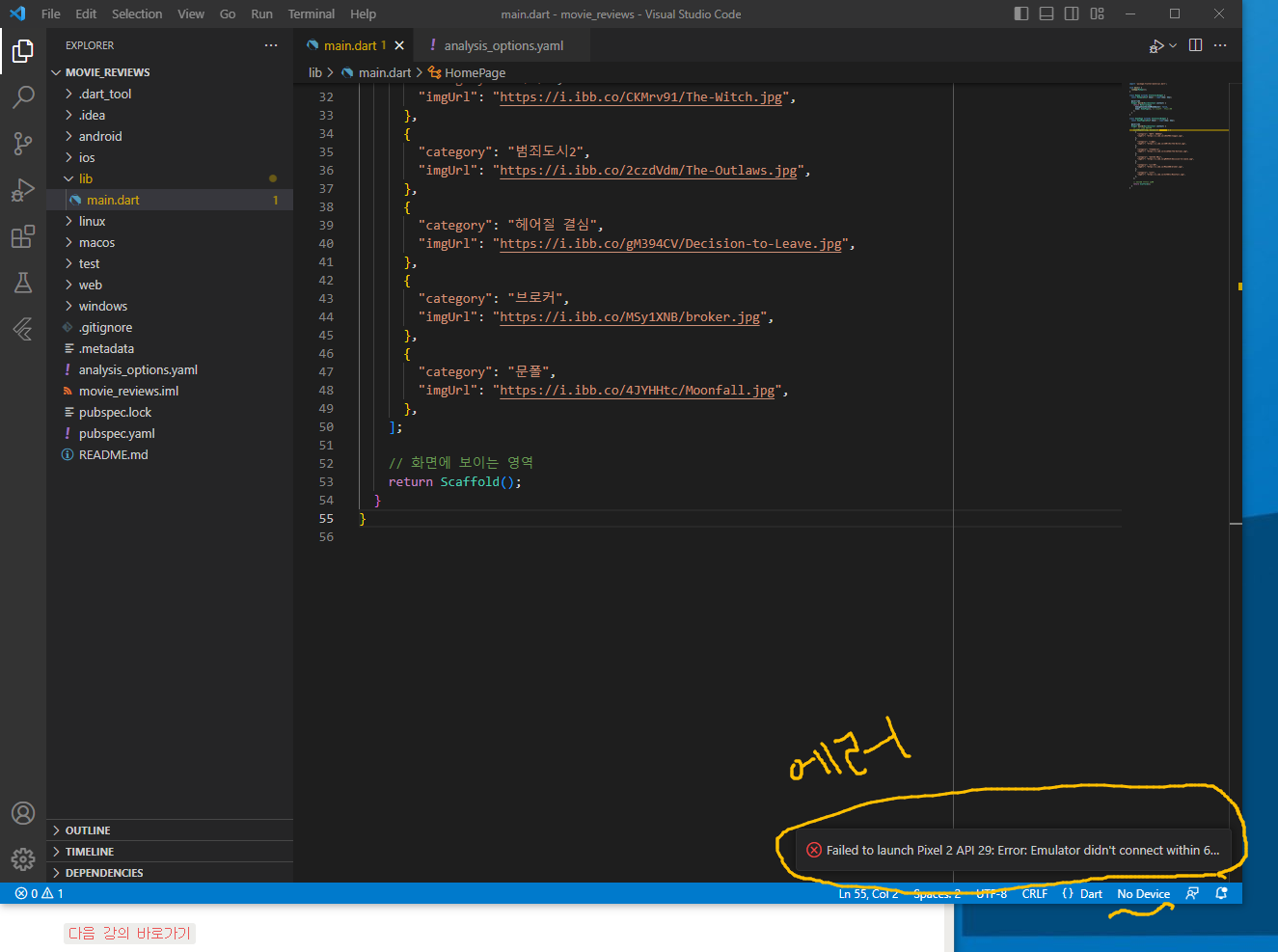The width and height of the screenshot is (1278, 952).
Task: Close the main.dart editor tab
Action: (x=399, y=45)
